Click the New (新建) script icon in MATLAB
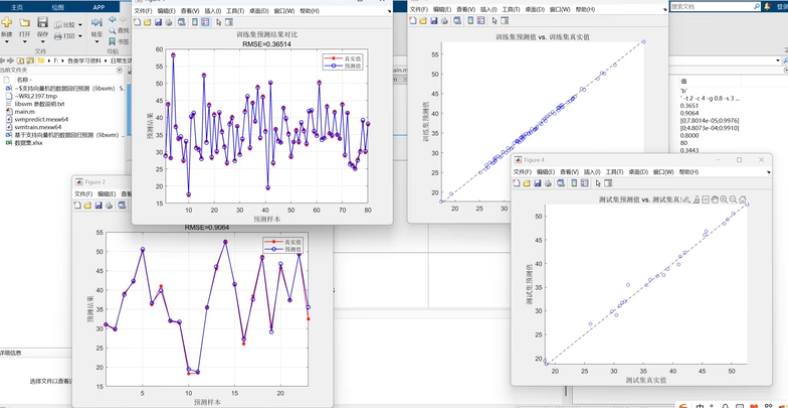Screen dimensions: 788x408 (x=7, y=23)
